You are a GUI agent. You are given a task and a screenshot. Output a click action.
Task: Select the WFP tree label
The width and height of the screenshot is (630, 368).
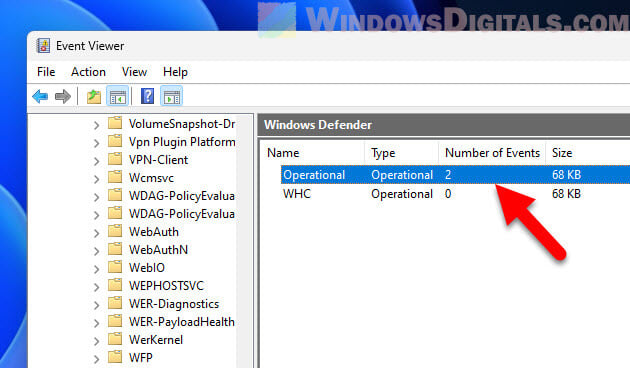pyautogui.click(x=140, y=358)
